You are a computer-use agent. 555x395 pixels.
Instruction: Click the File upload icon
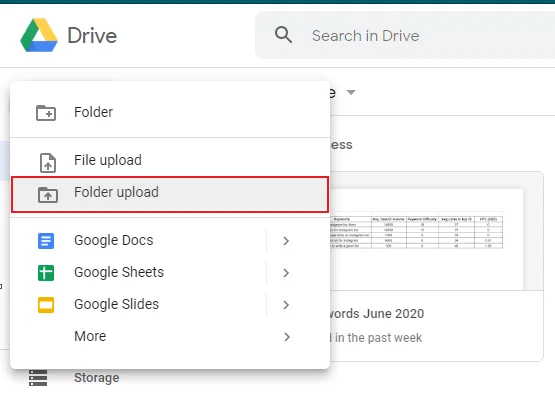click(x=48, y=163)
